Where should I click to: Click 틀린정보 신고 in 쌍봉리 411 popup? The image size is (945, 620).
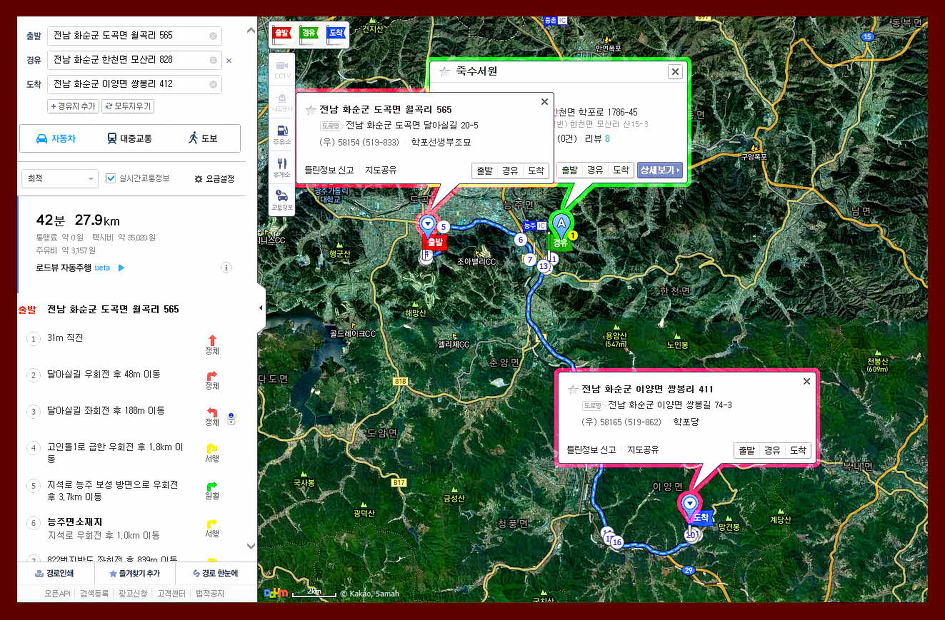[x=591, y=450]
